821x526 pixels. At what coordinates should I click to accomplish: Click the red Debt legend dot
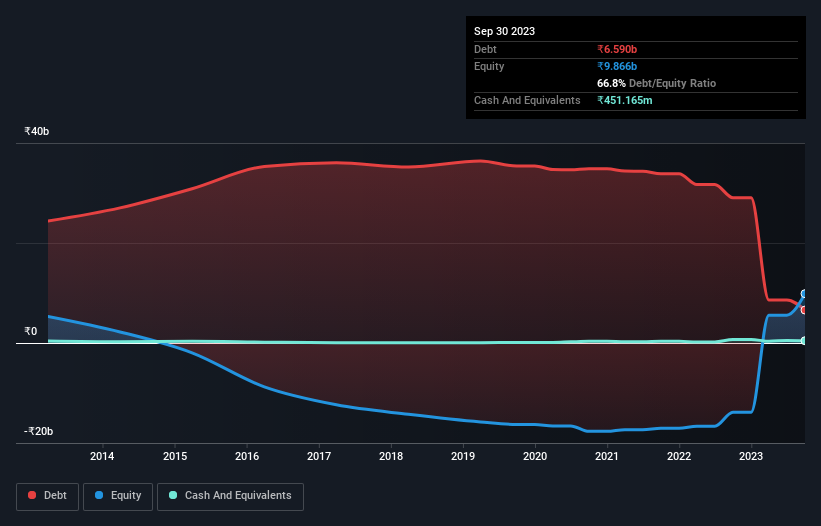[32, 495]
